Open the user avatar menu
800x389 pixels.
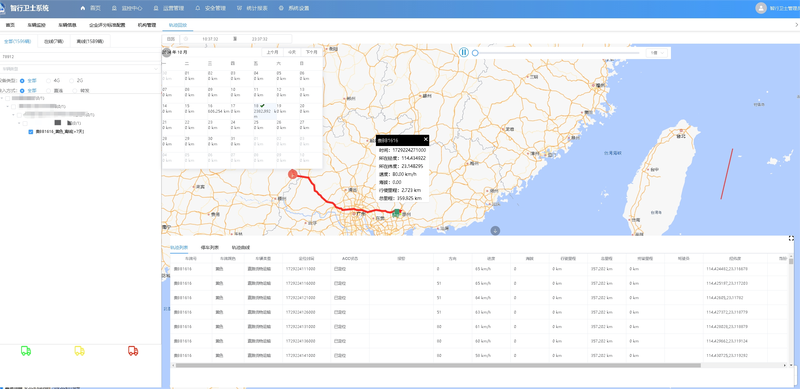[x=761, y=8]
